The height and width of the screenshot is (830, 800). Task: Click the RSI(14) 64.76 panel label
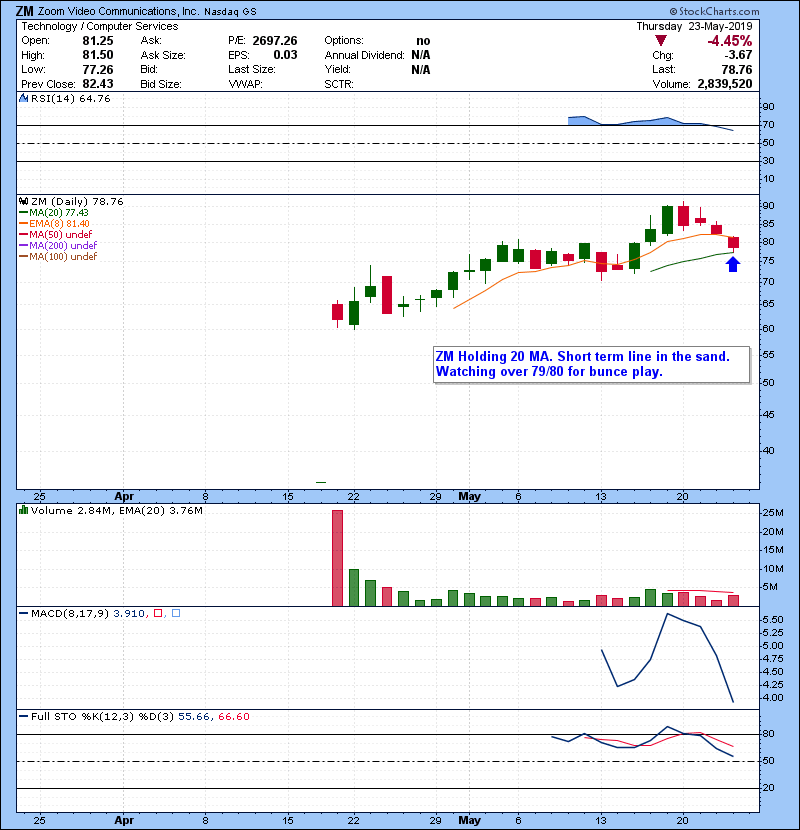pos(70,98)
